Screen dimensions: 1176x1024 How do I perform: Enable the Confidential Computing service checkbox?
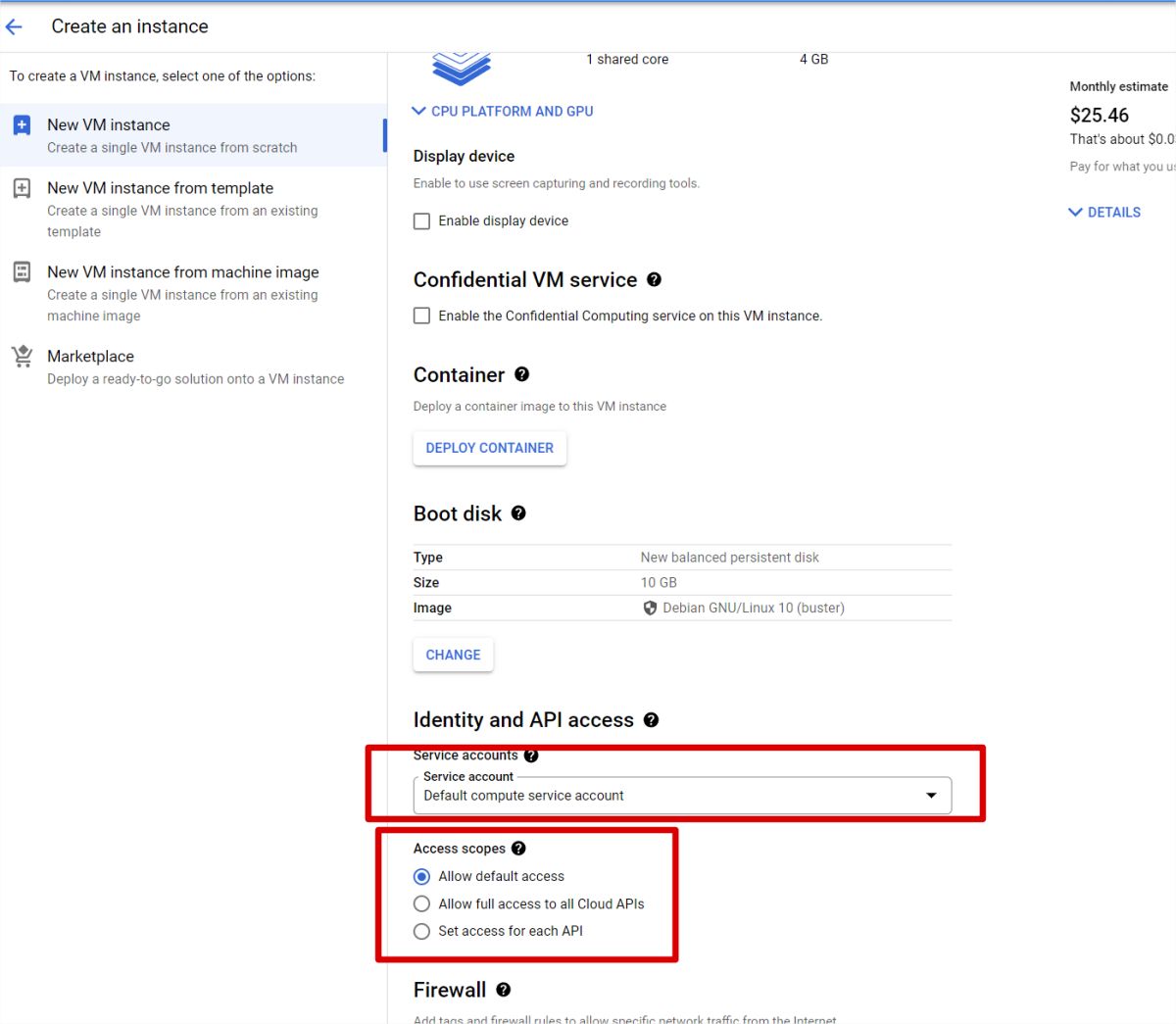coord(421,316)
